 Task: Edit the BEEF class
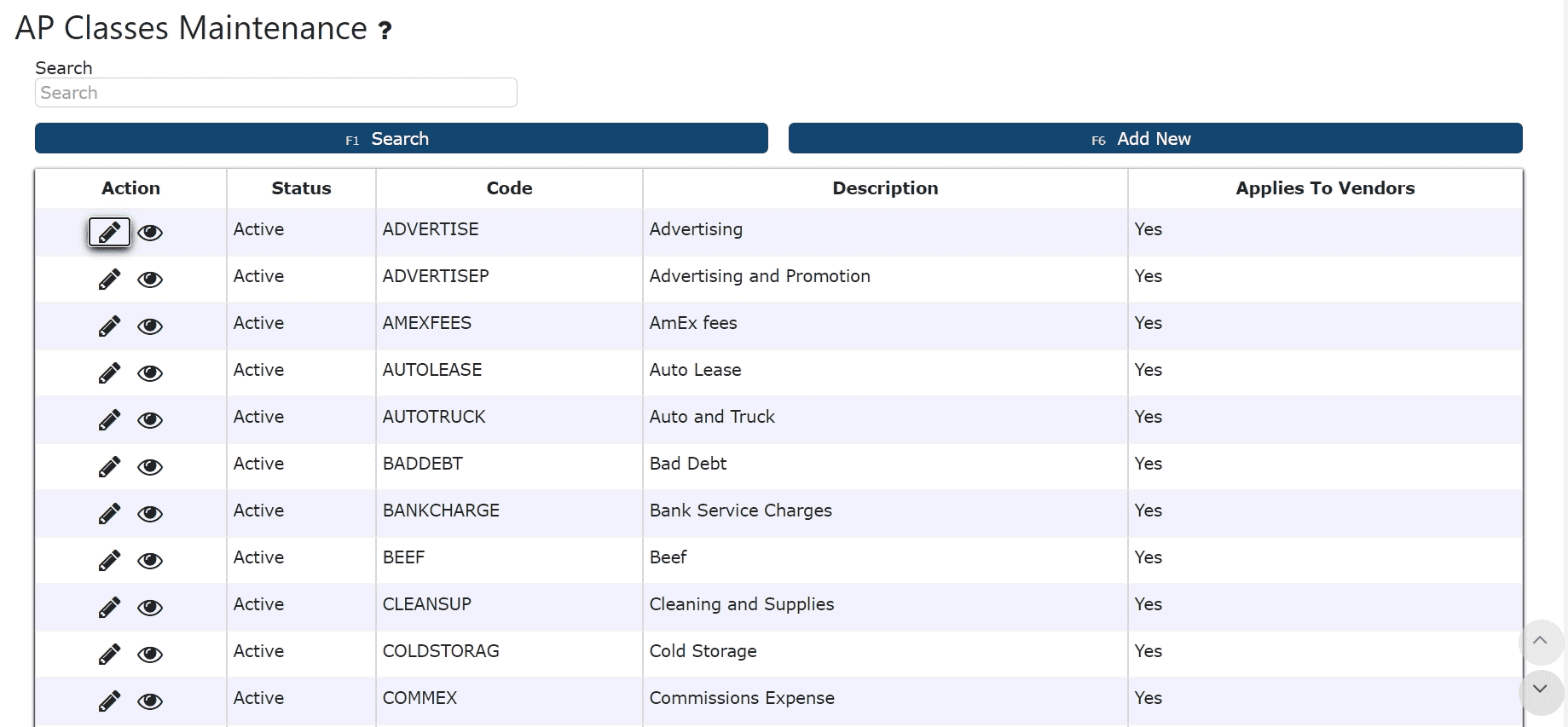click(109, 561)
